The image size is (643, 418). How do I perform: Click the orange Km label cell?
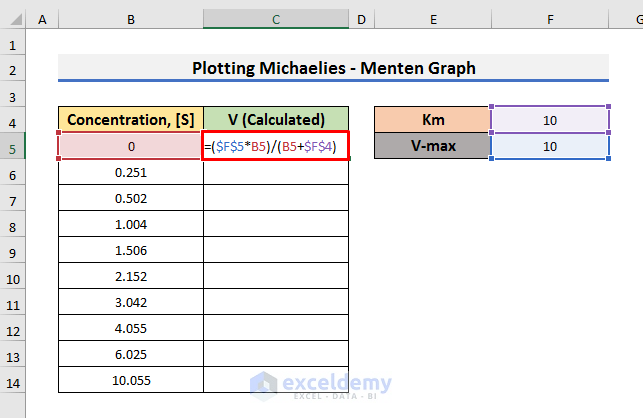[432, 120]
